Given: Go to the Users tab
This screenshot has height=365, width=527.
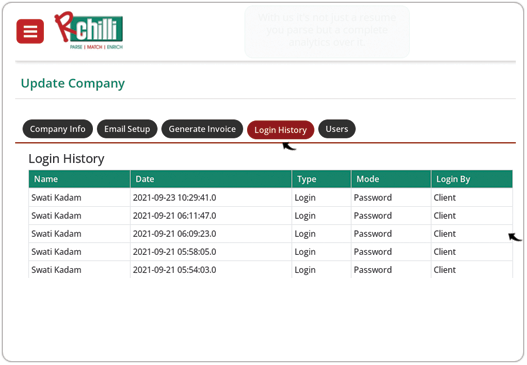Looking at the screenshot, I should pyautogui.click(x=337, y=129).
